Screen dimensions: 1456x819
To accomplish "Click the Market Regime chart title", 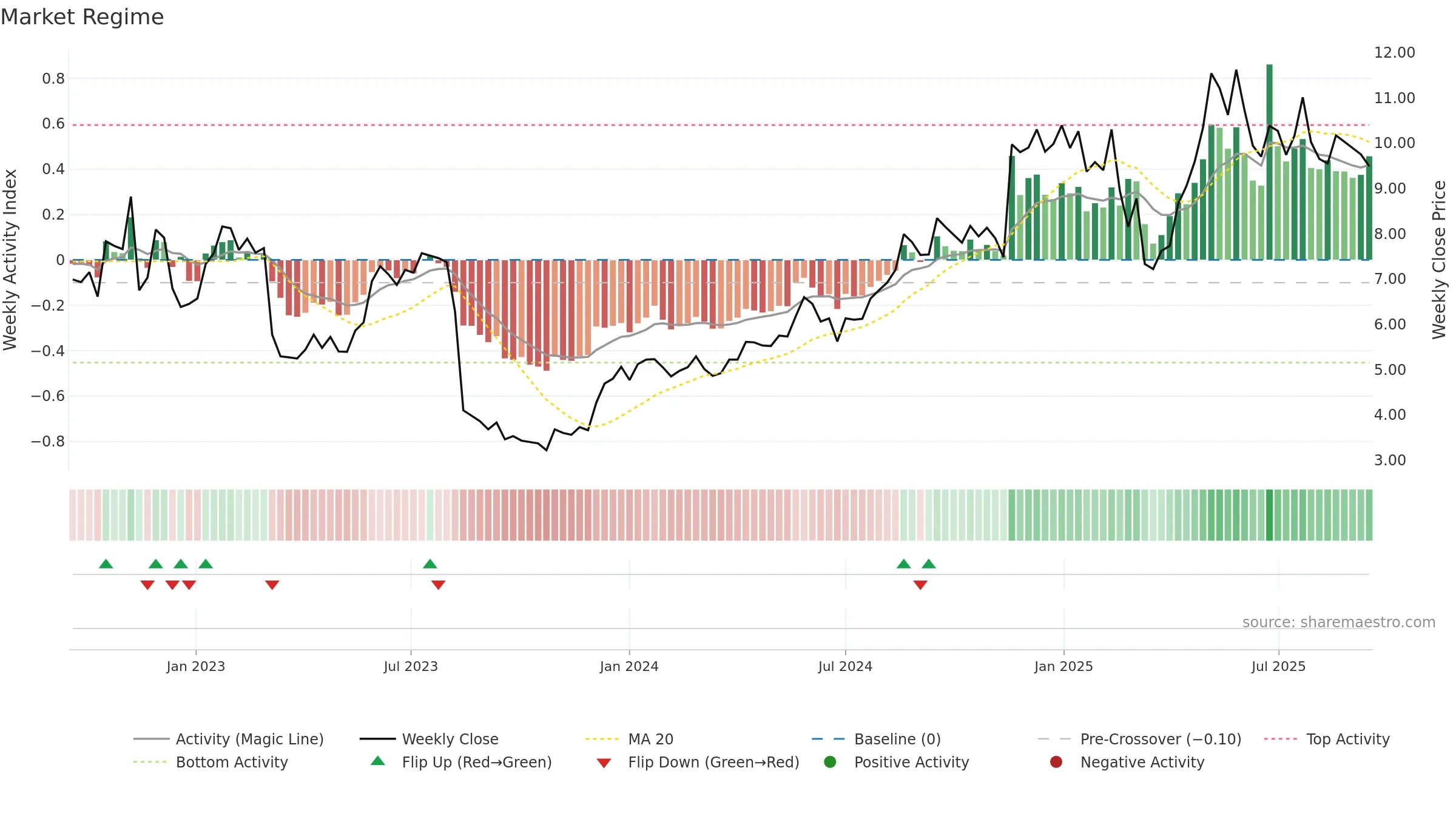I will click(82, 17).
